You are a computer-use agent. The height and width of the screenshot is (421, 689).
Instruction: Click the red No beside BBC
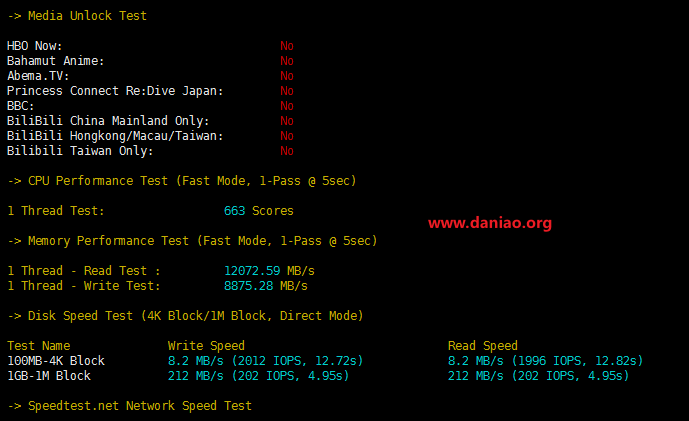pos(287,106)
